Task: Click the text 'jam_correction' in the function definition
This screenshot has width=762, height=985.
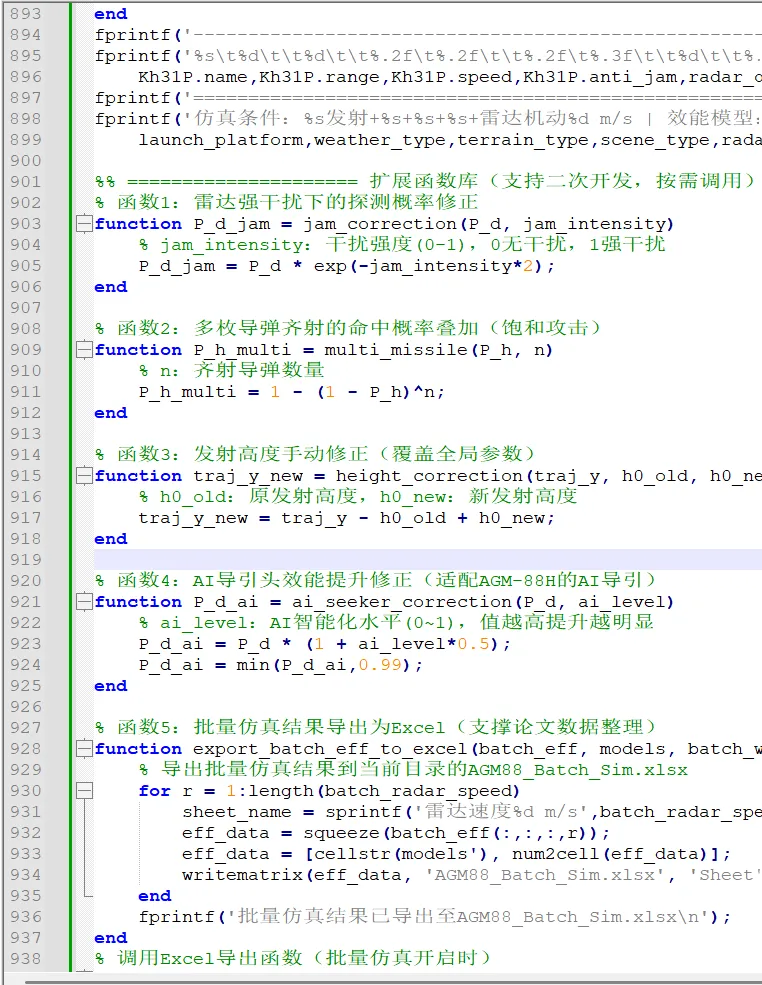Action: (381, 224)
